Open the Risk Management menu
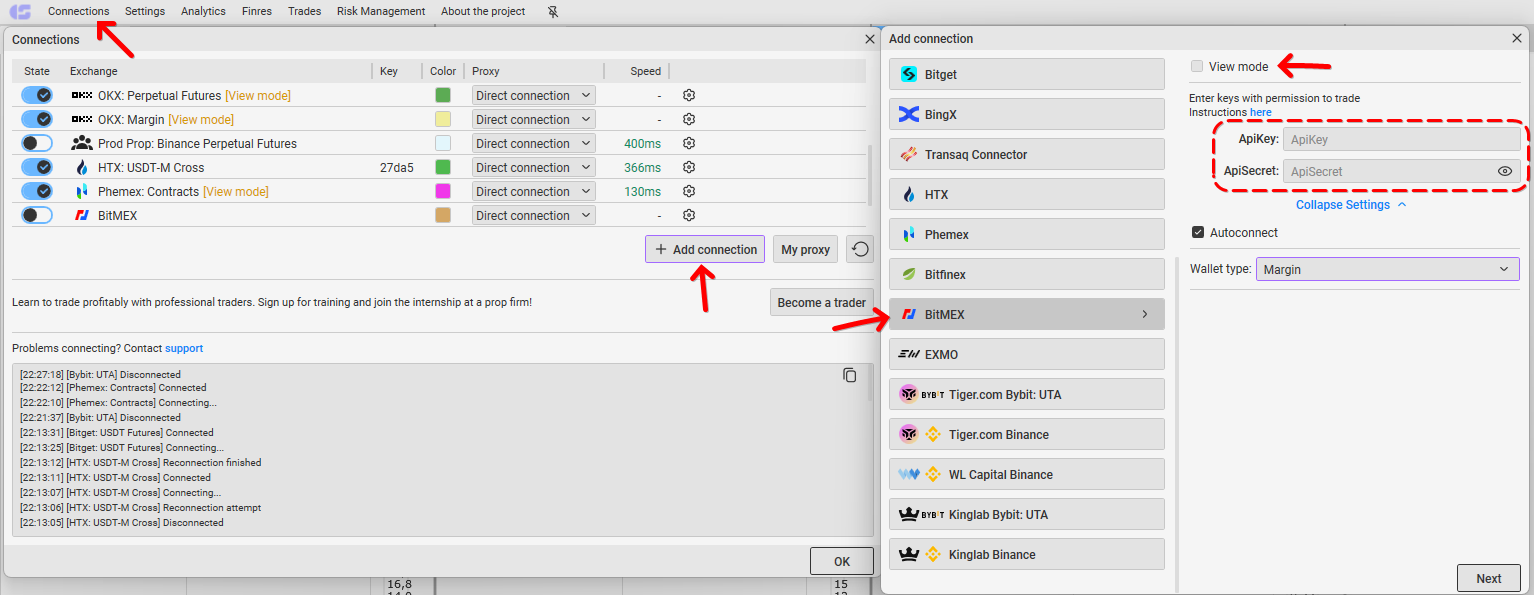The height and width of the screenshot is (595, 1534). pos(381,11)
